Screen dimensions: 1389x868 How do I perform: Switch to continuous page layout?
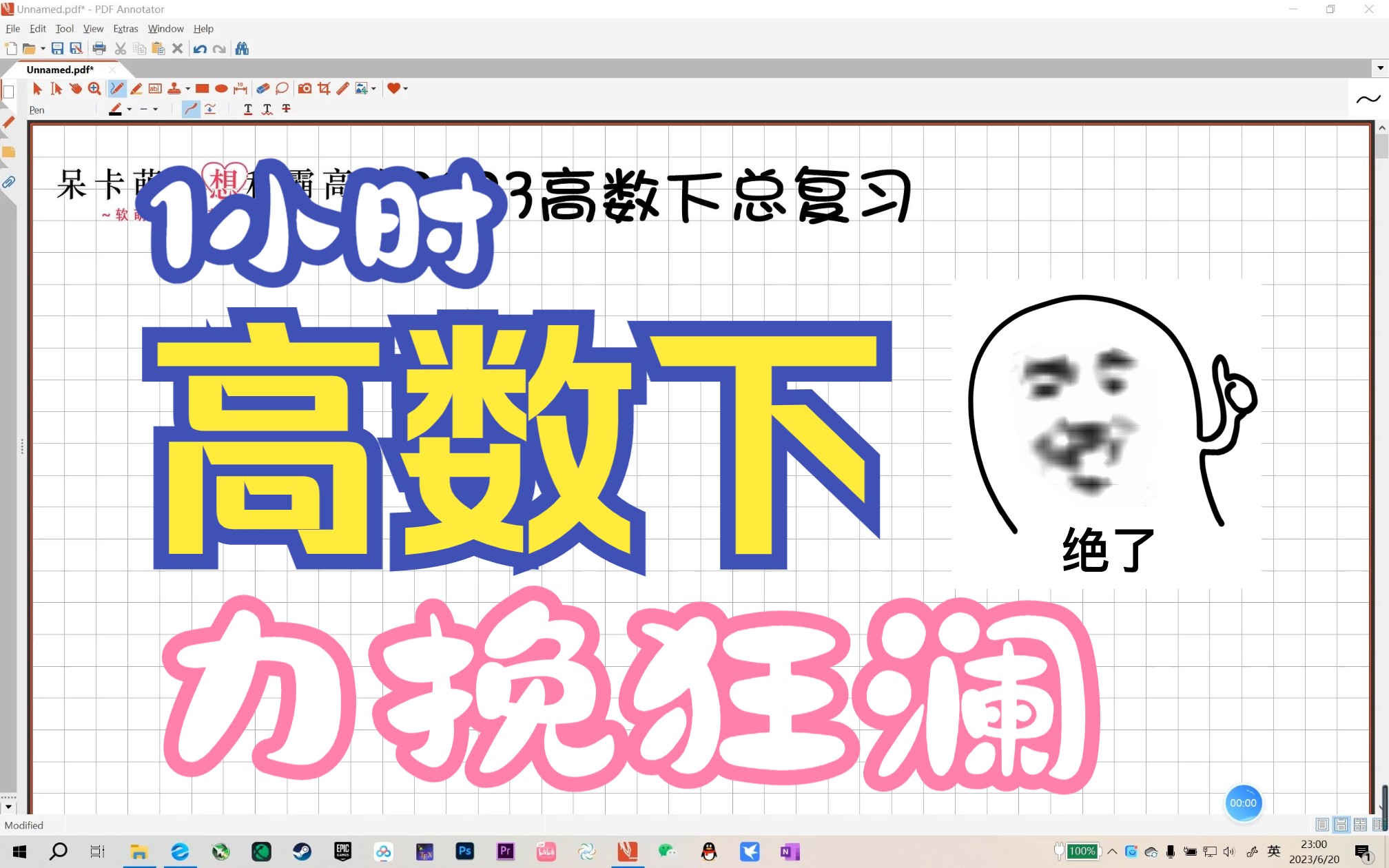point(1341,825)
